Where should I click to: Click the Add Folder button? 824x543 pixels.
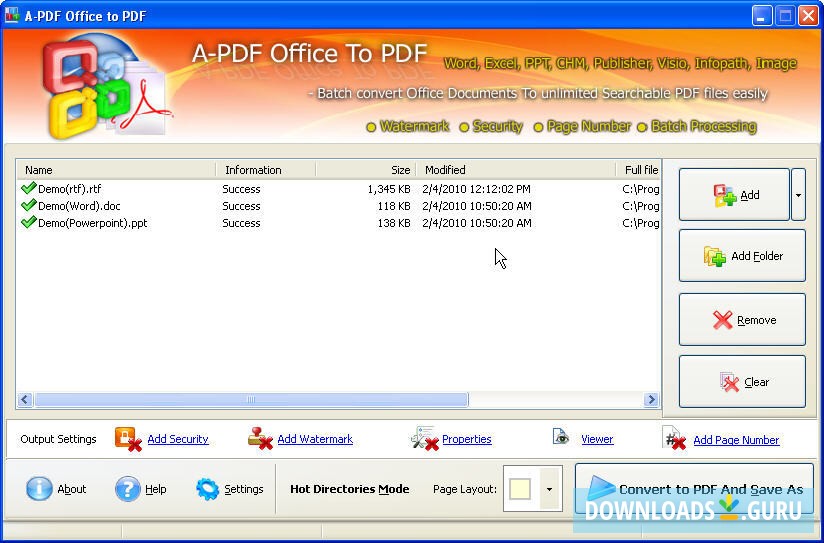tap(742, 256)
